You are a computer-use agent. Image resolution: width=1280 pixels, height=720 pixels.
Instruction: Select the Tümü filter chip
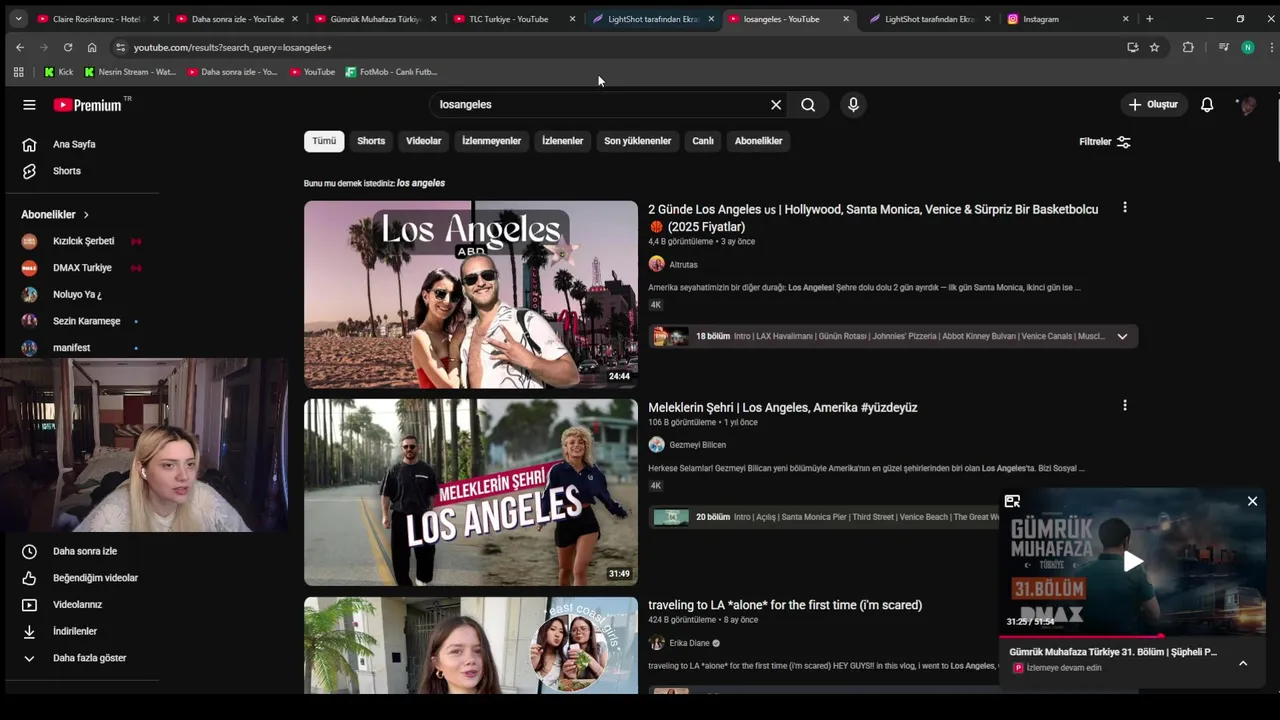(324, 141)
